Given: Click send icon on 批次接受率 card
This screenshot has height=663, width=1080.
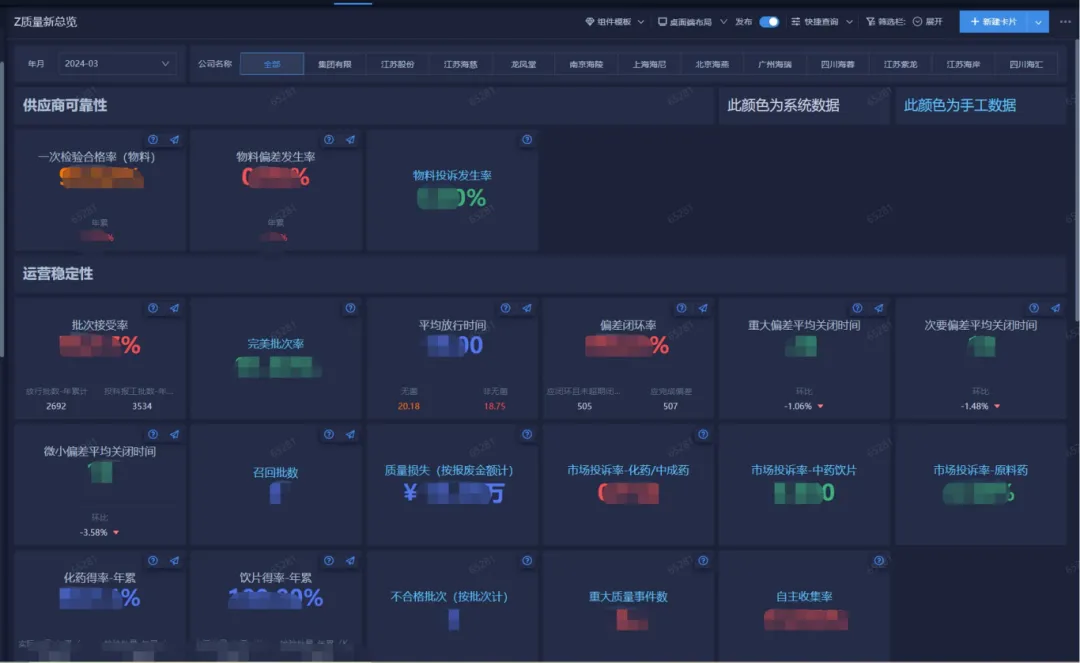Looking at the screenshot, I should tap(174, 308).
